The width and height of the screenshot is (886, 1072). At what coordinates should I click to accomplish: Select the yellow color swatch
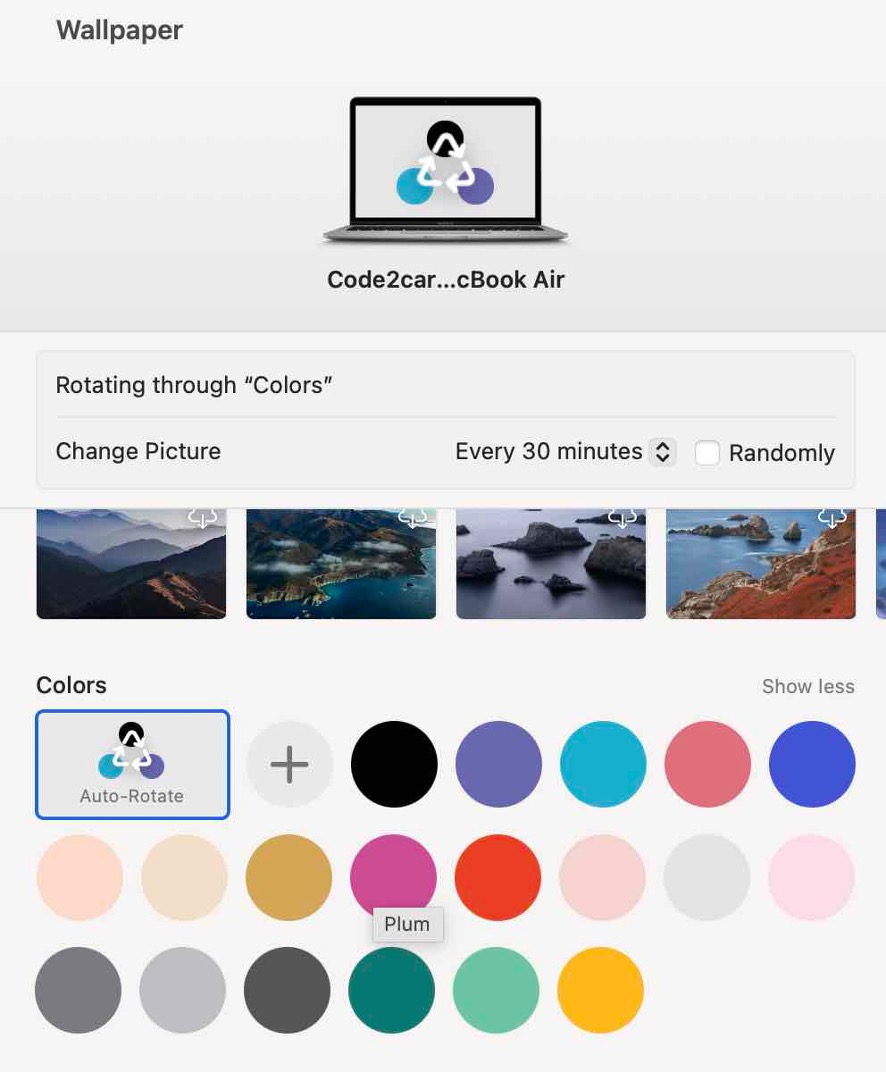point(600,990)
